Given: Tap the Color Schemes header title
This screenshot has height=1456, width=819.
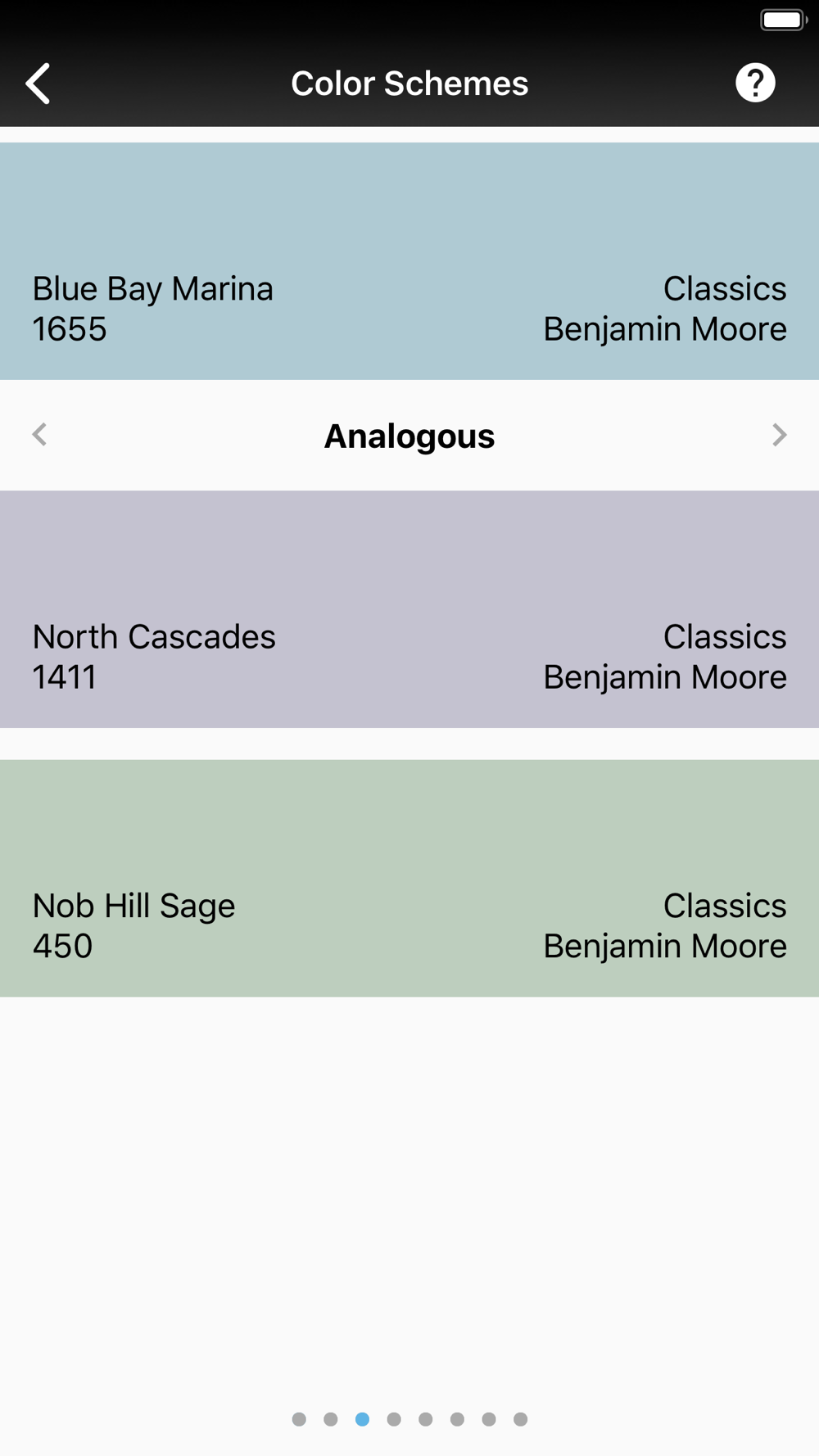Looking at the screenshot, I should [x=409, y=84].
